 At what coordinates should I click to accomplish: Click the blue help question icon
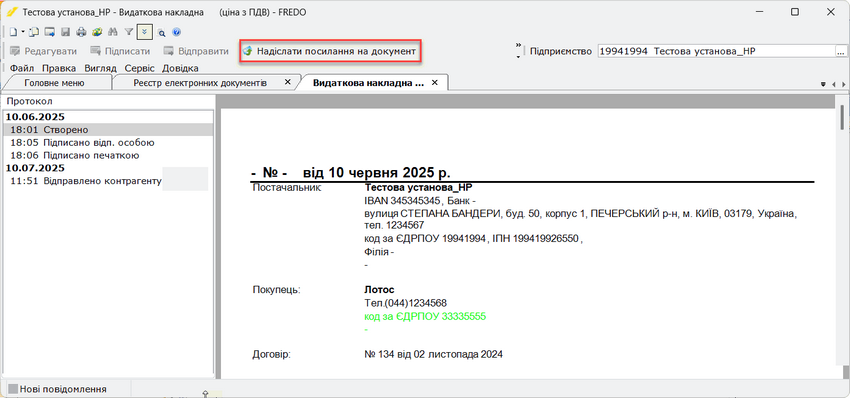176,32
